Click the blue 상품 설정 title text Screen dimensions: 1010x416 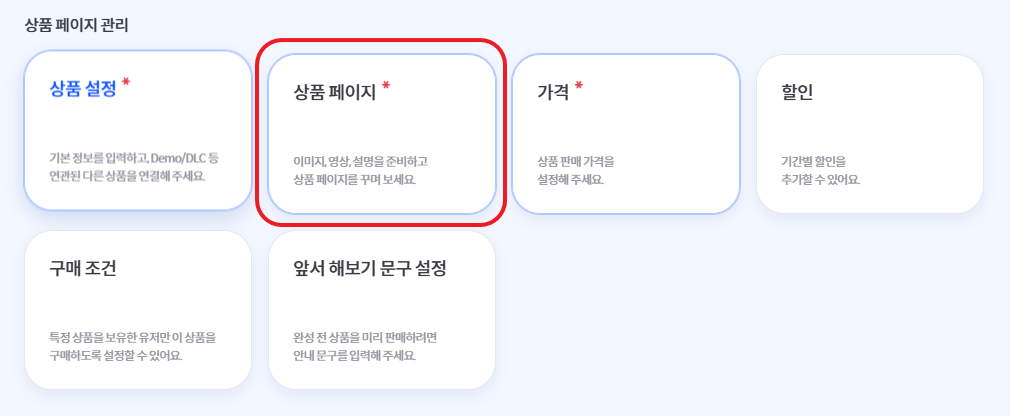click(83, 89)
